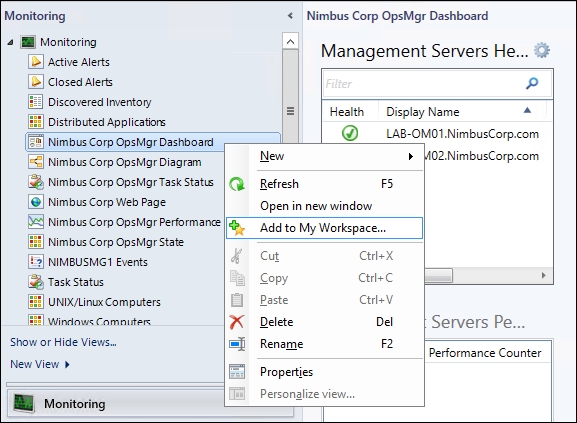Click the Properties icon in context menu
The image size is (577, 423).
[x=237, y=372]
